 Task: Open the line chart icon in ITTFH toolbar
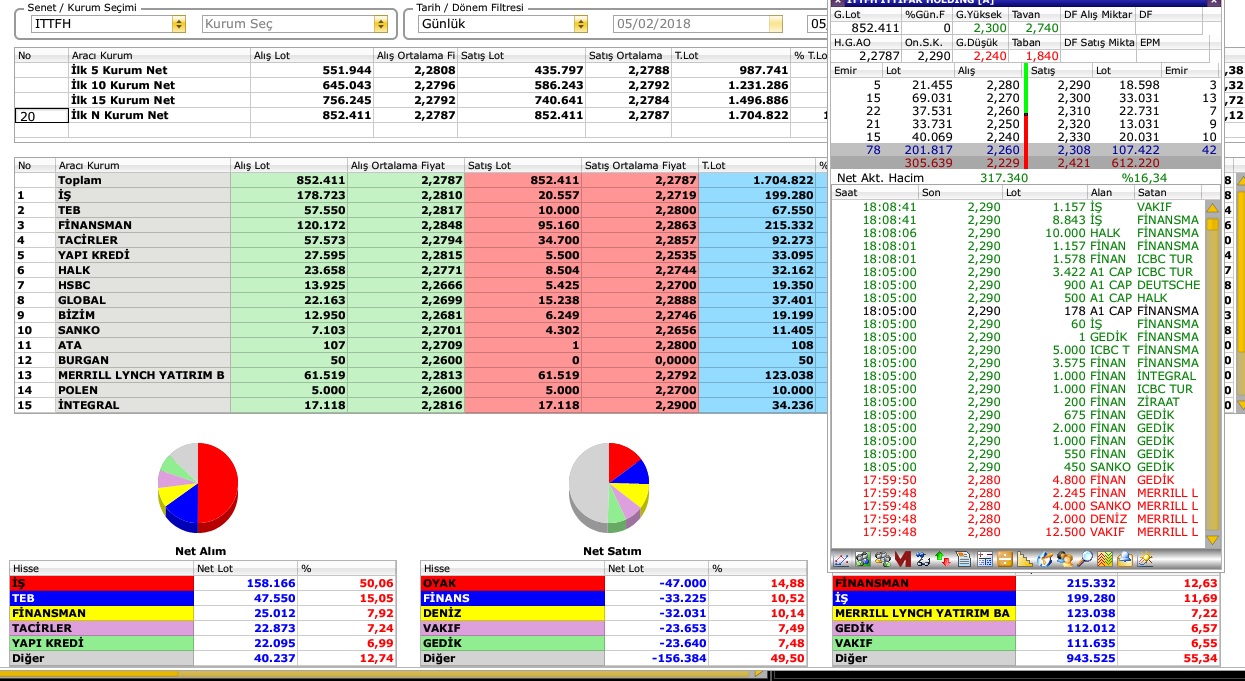tap(841, 559)
